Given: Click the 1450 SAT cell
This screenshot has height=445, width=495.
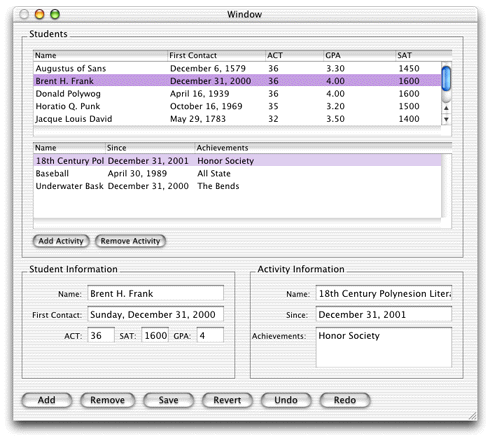Looking at the screenshot, I should pos(409,68).
